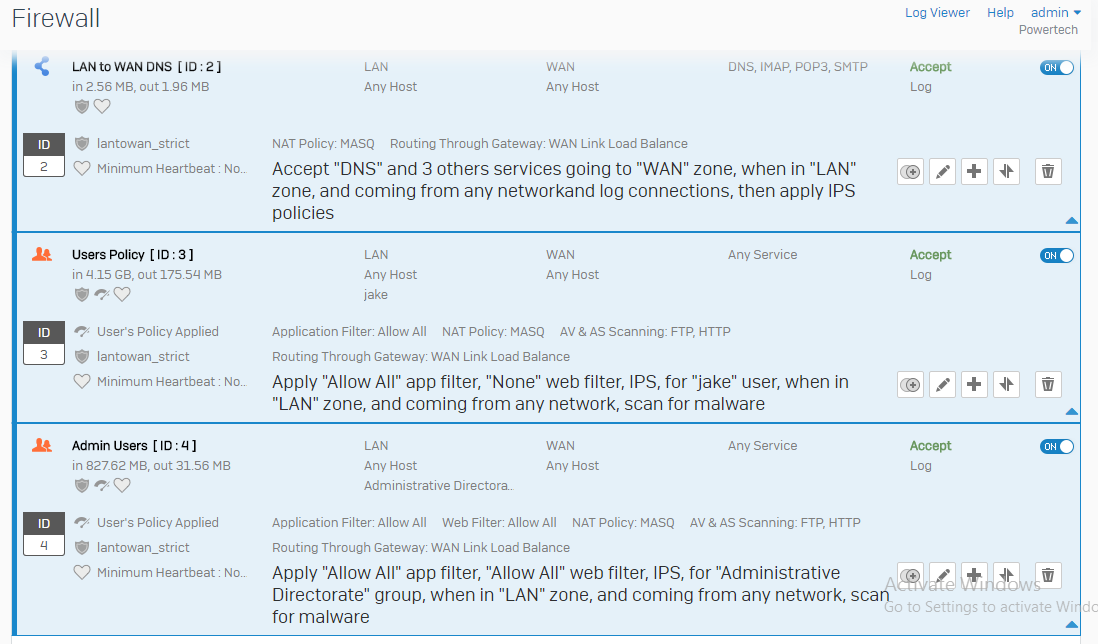Edit the LAN to WAN DNS rule
Image resolution: width=1098 pixels, height=644 pixels.
tap(943, 172)
